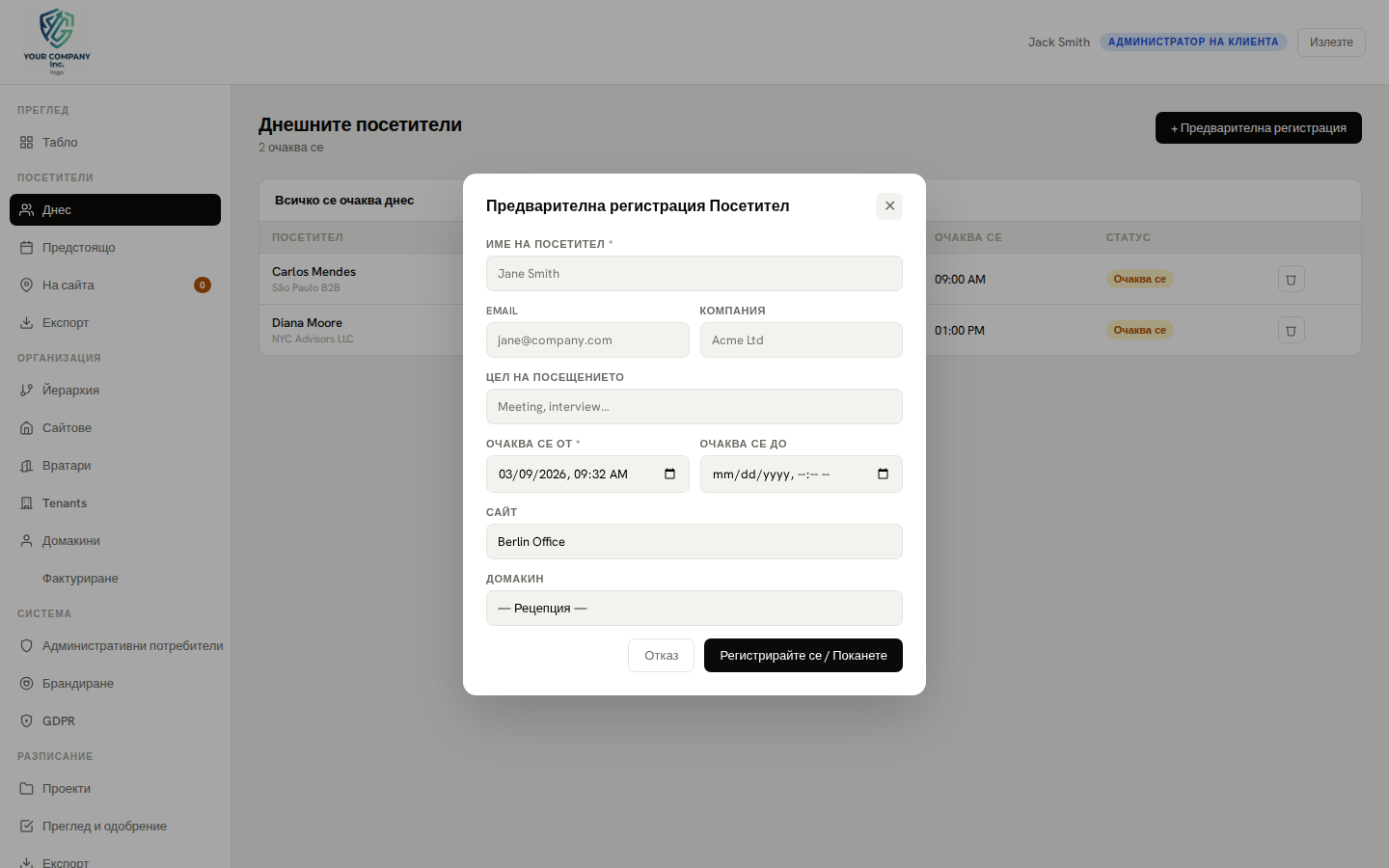Open the Брандиране icon

(x=27, y=683)
